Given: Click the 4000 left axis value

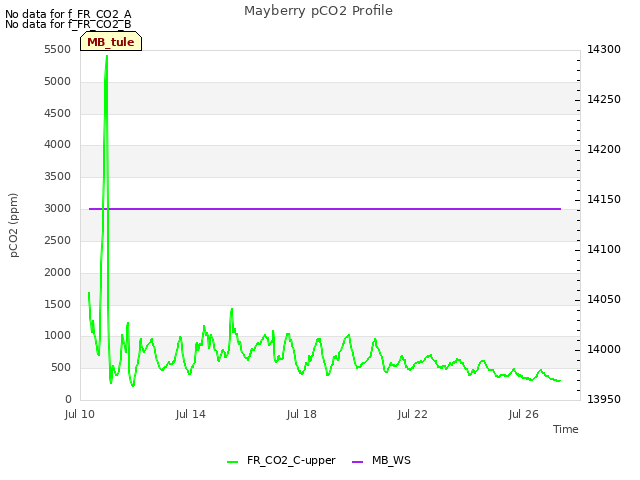Looking at the screenshot, I should (58, 144).
